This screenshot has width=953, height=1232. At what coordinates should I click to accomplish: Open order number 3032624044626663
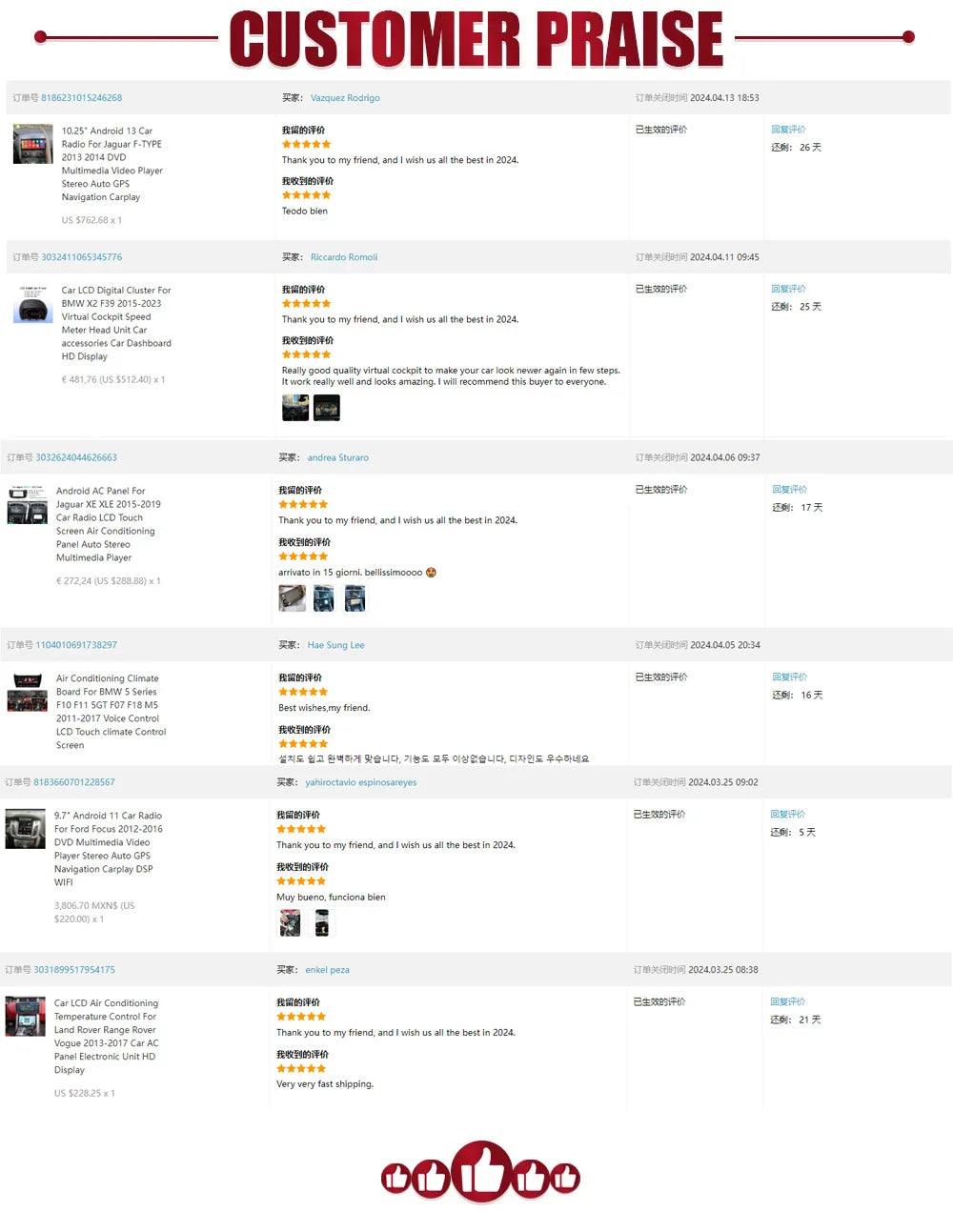point(76,458)
